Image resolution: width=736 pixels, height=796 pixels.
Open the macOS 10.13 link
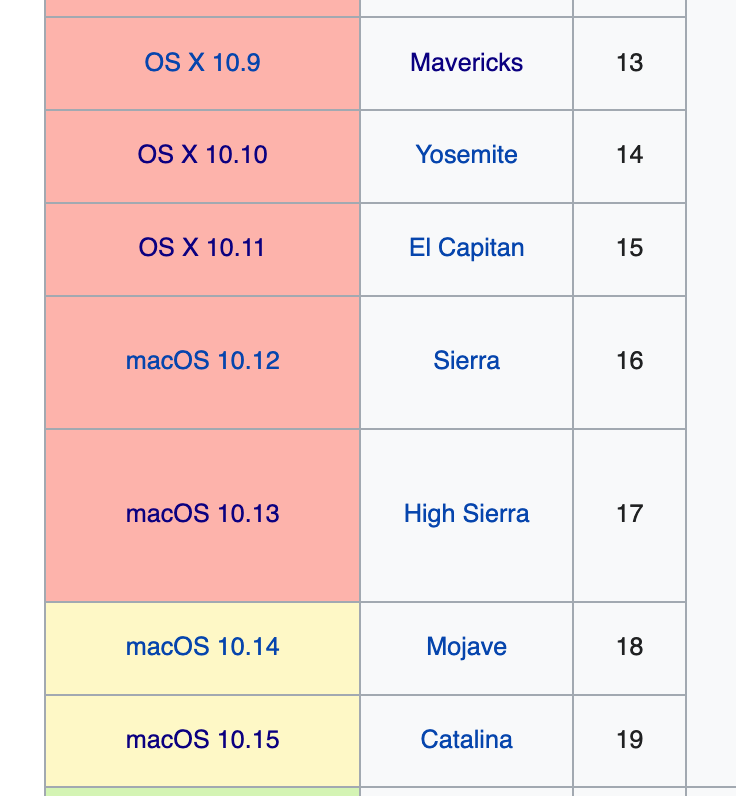point(202,514)
